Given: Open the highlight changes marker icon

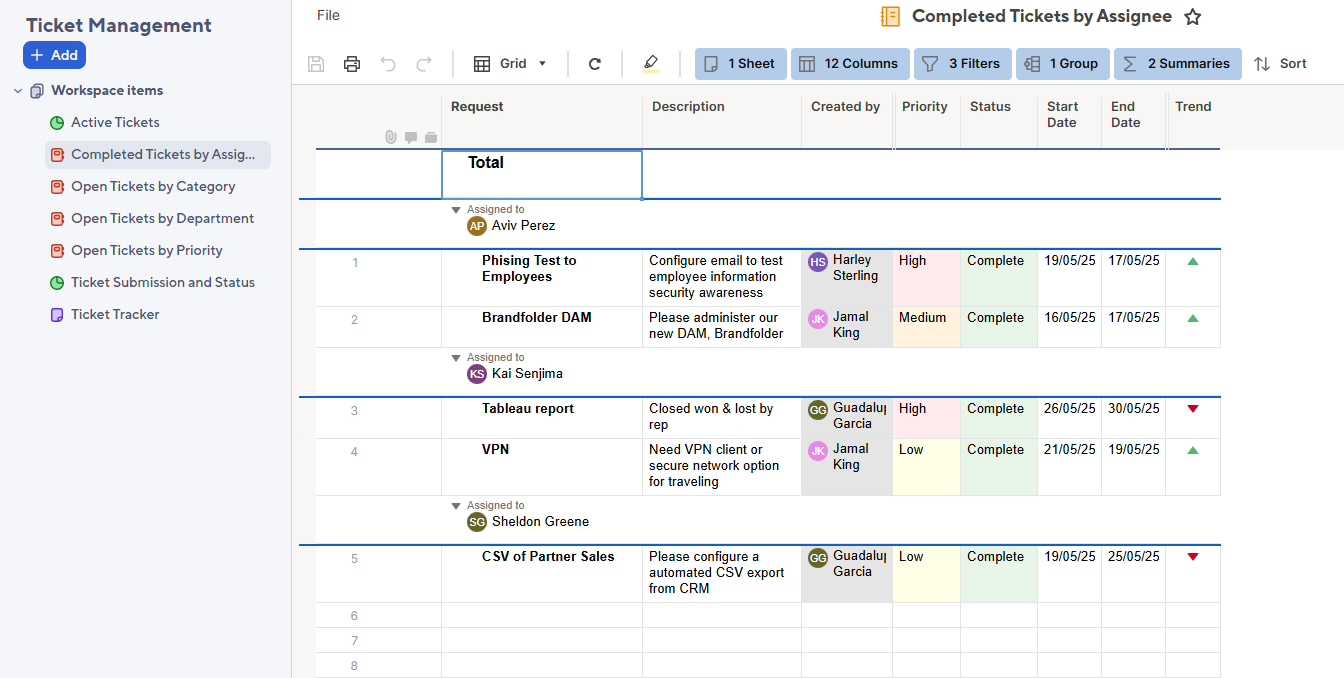Looking at the screenshot, I should [651, 64].
